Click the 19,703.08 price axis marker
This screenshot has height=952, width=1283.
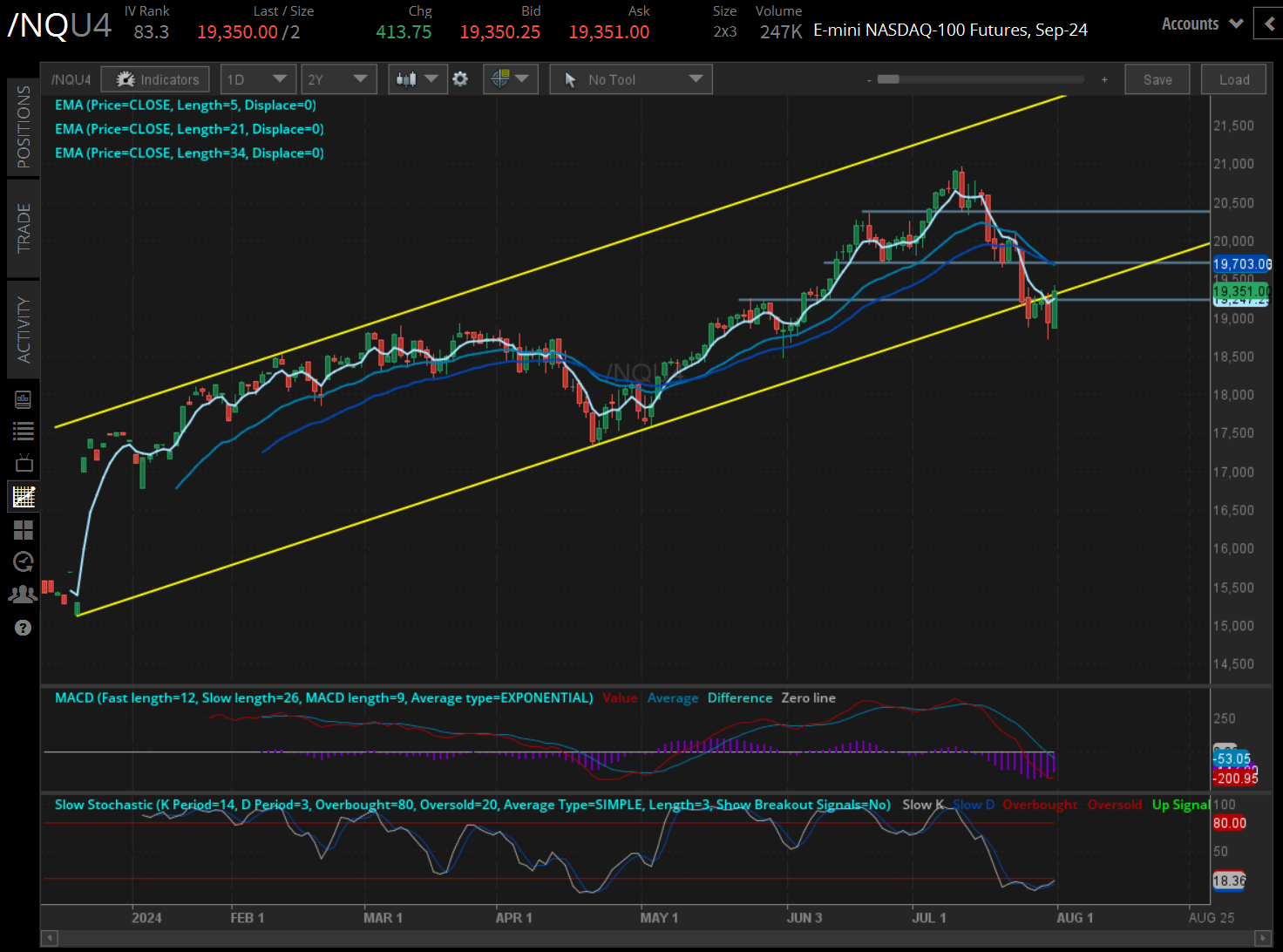pyautogui.click(x=1242, y=264)
